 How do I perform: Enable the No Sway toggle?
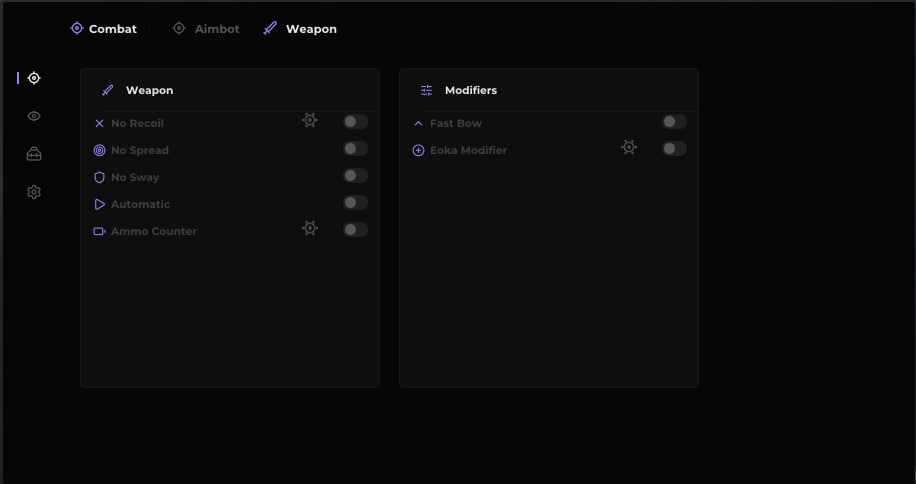pos(355,175)
